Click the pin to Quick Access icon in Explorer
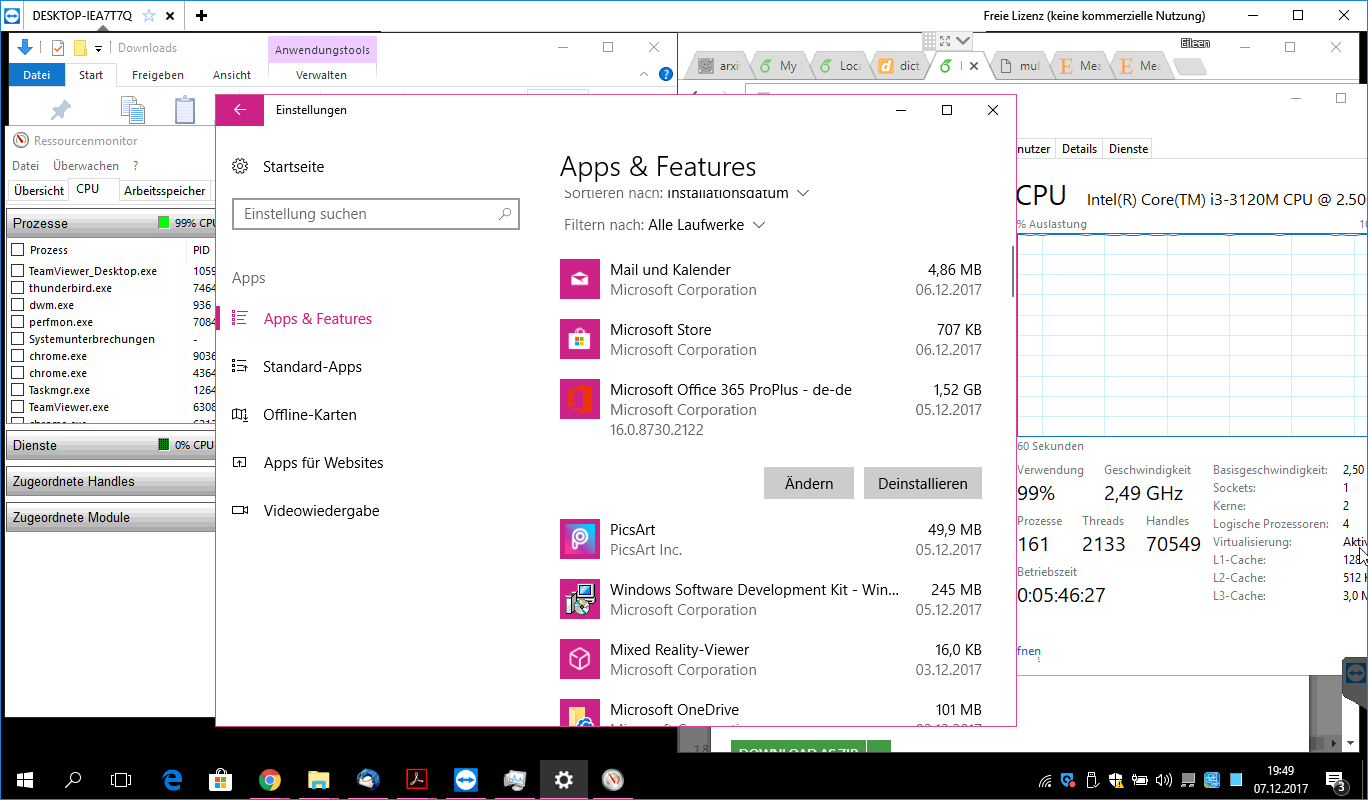Viewport: 1368px width, 800px height. click(x=61, y=110)
